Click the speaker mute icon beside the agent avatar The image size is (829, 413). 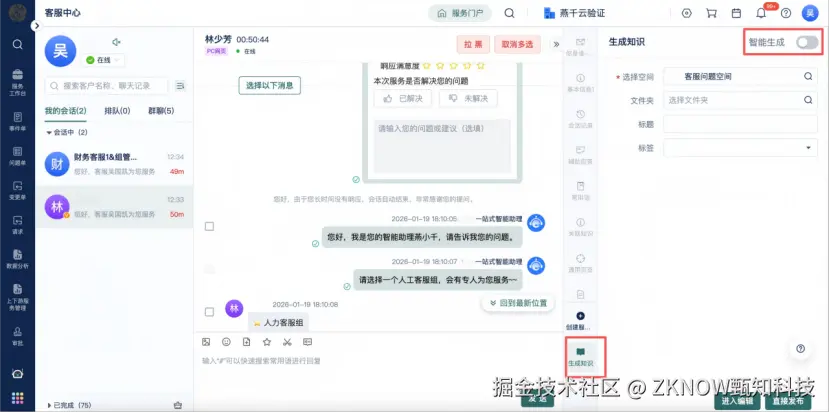tap(116, 42)
